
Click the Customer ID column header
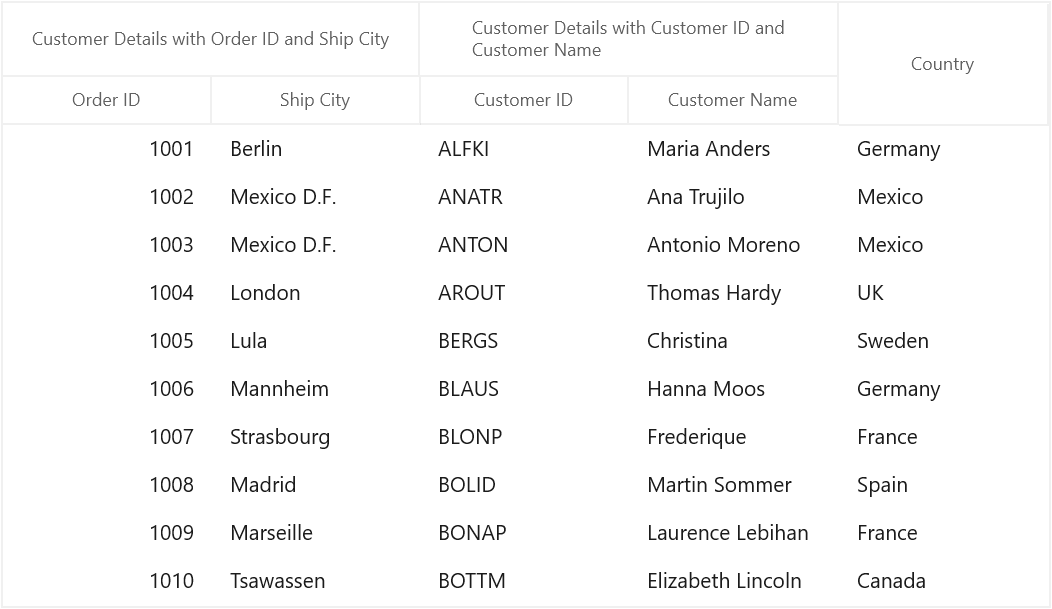(523, 100)
